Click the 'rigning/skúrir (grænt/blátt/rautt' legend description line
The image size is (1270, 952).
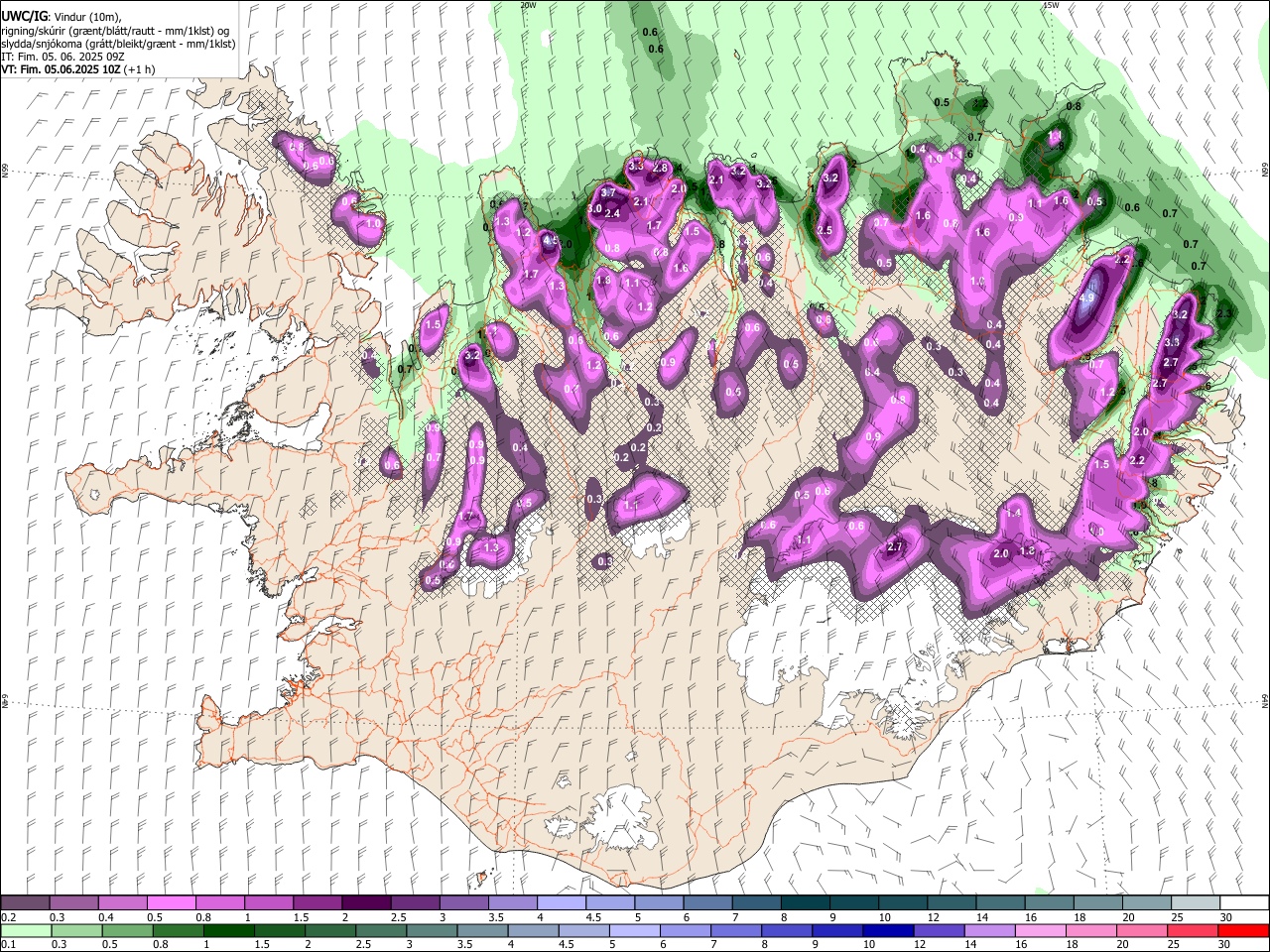pyautogui.click(x=116, y=31)
